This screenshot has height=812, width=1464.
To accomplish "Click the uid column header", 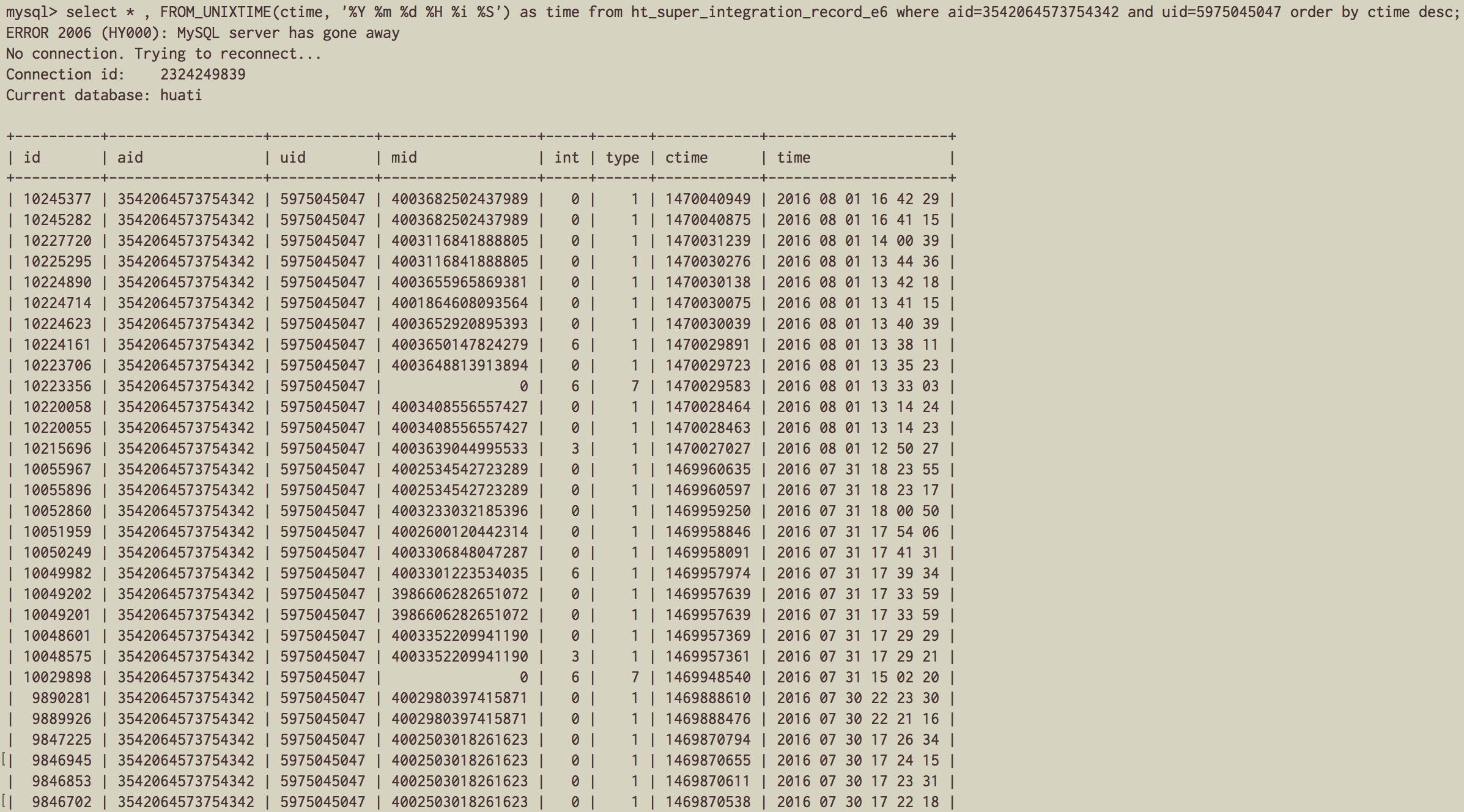I will click(x=292, y=157).
